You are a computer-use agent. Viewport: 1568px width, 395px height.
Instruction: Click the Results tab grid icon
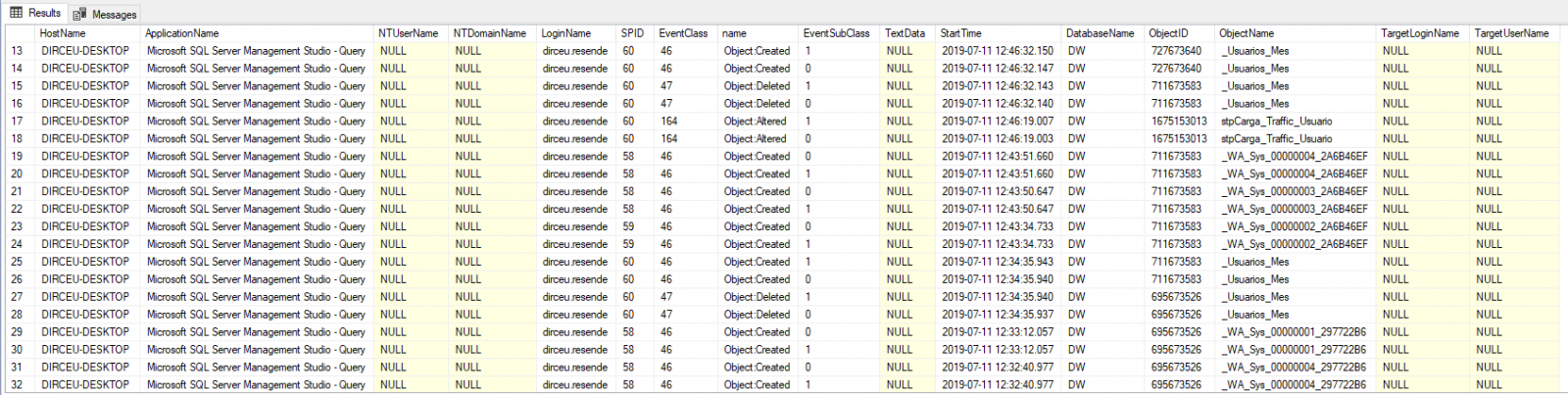[x=17, y=13]
